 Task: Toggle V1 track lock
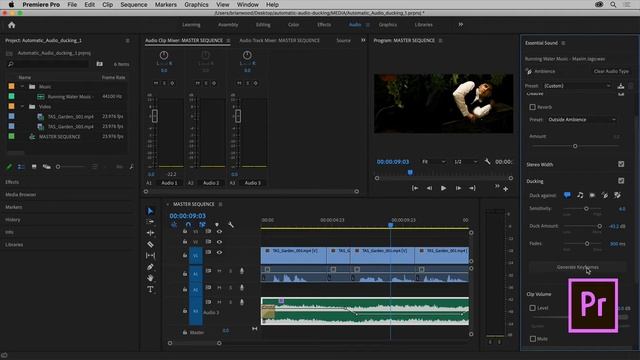click(184, 255)
